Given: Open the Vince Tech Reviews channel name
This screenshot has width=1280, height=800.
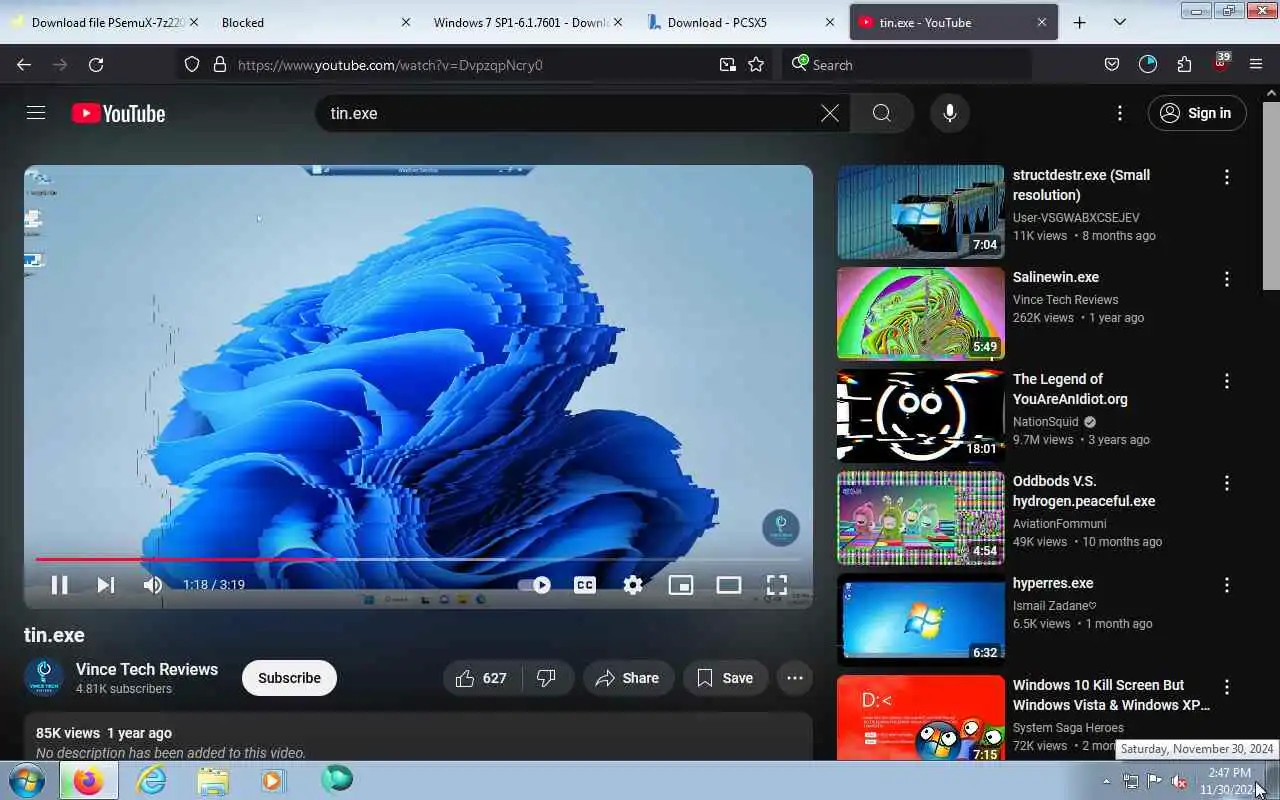Looking at the screenshot, I should pyautogui.click(x=147, y=669).
